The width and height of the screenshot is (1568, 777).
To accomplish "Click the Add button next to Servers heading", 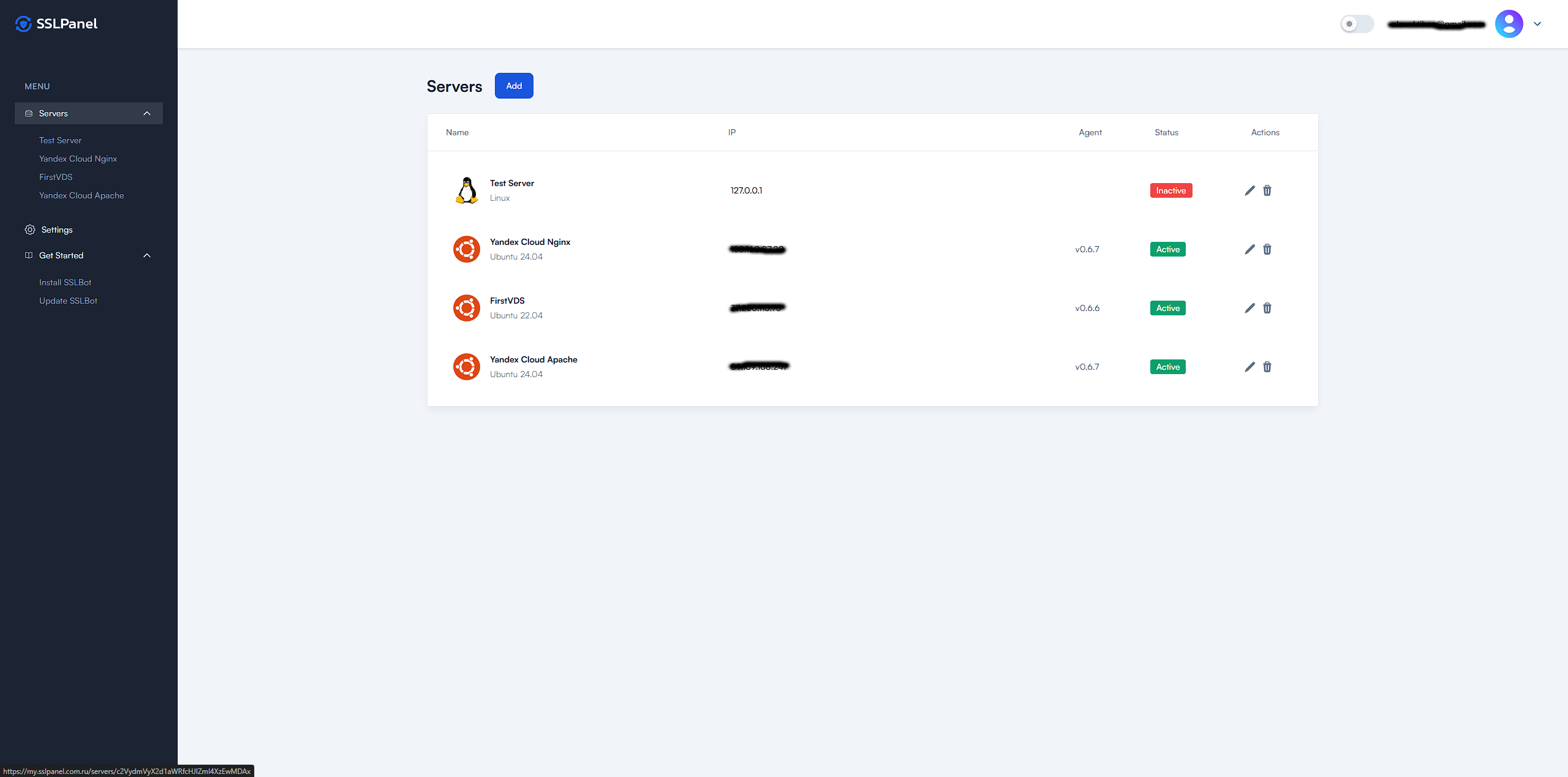I will (x=513, y=86).
